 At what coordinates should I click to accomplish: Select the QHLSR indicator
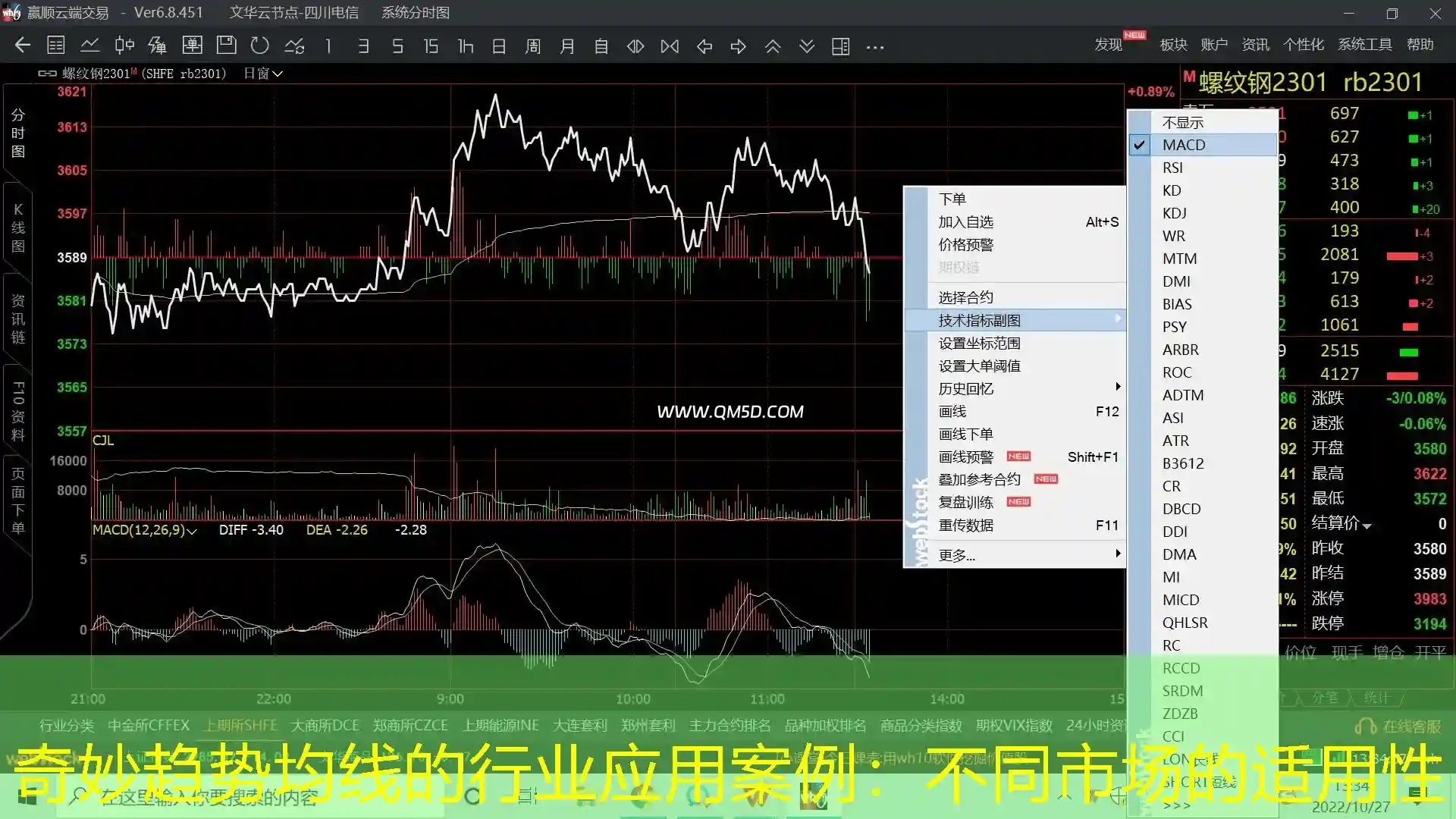pyautogui.click(x=1203, y=623)
